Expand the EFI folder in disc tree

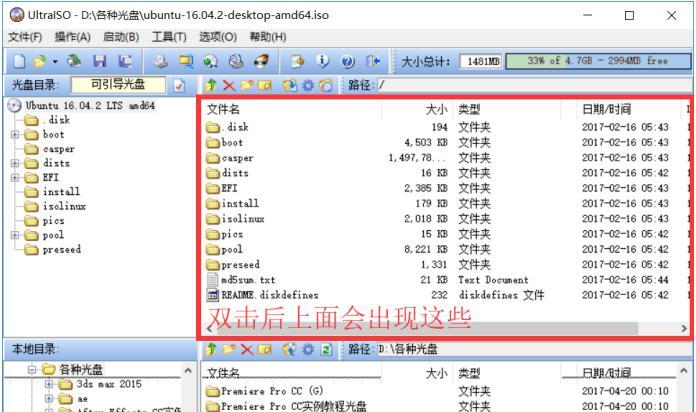[15, 177]
